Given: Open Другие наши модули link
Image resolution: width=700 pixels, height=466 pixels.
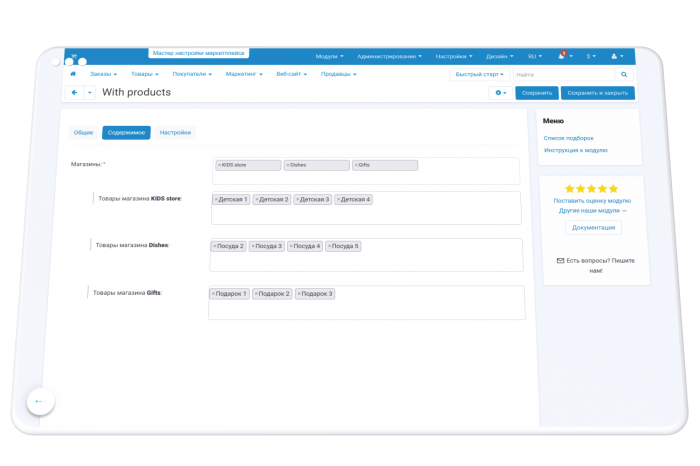Looking at the screenshot, I should 592,211.
